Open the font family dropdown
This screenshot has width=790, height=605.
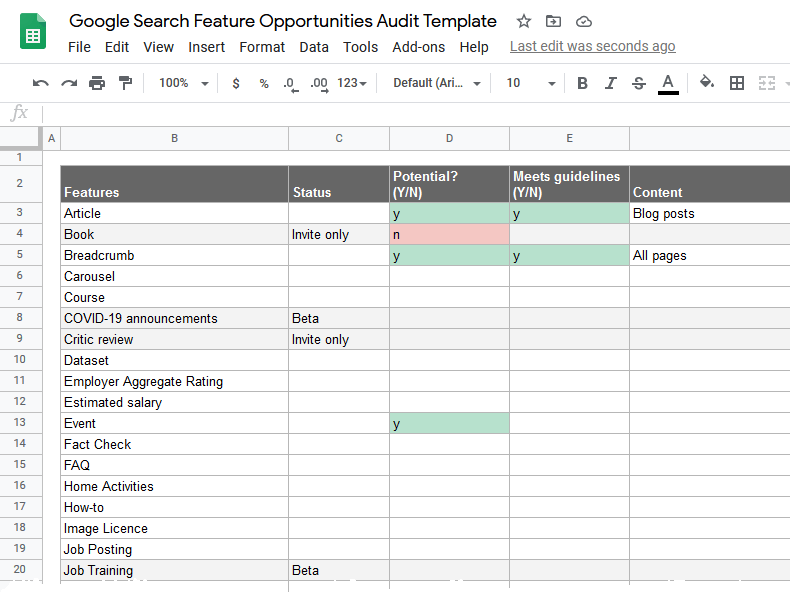pyautogui.click(x=436, y=83)
